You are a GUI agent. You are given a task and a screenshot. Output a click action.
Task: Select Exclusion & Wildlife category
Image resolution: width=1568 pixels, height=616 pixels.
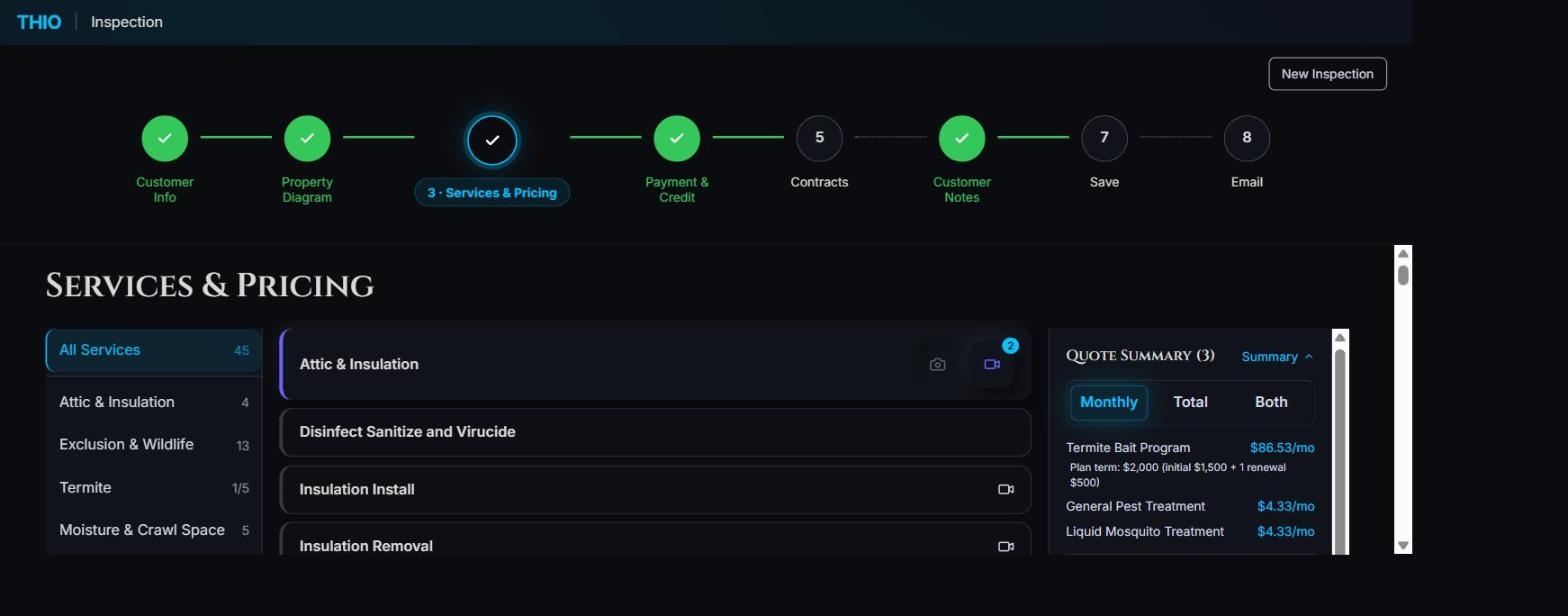point(154,445)
